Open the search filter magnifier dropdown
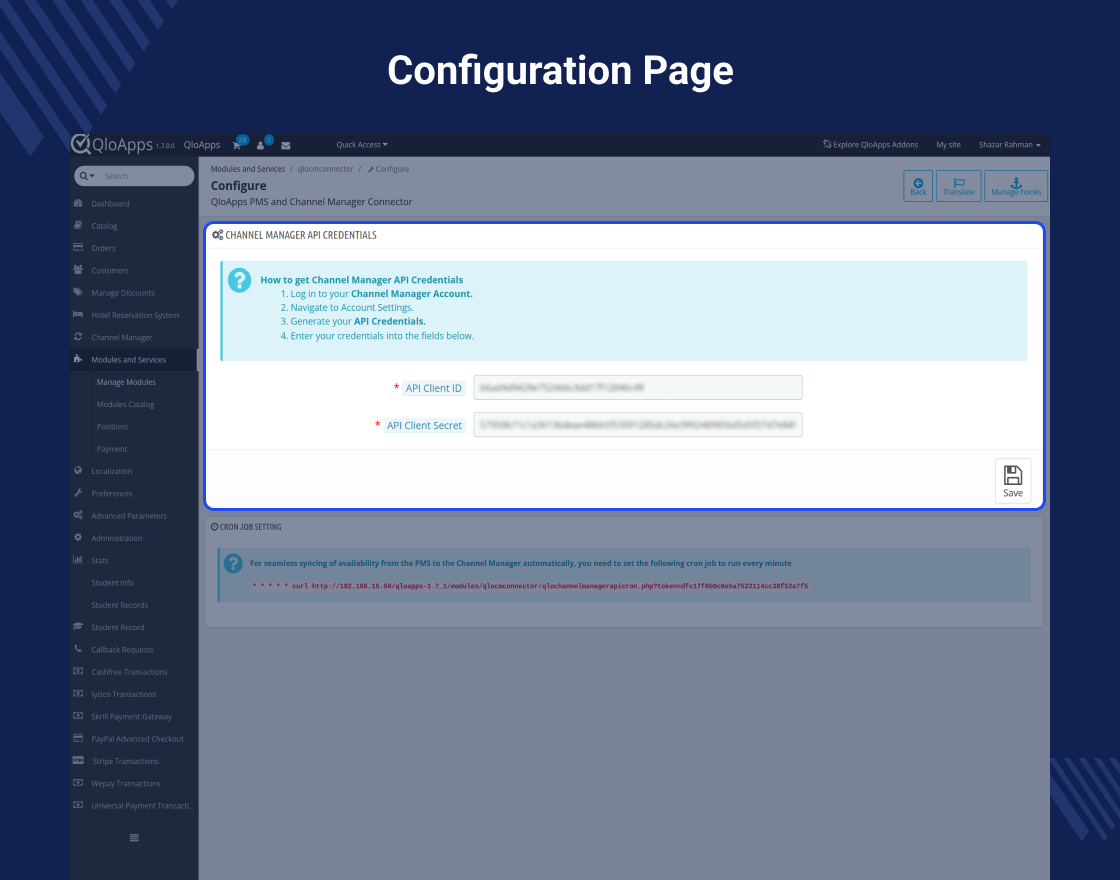Viewport: 1120px width, 880px height. 87,176
